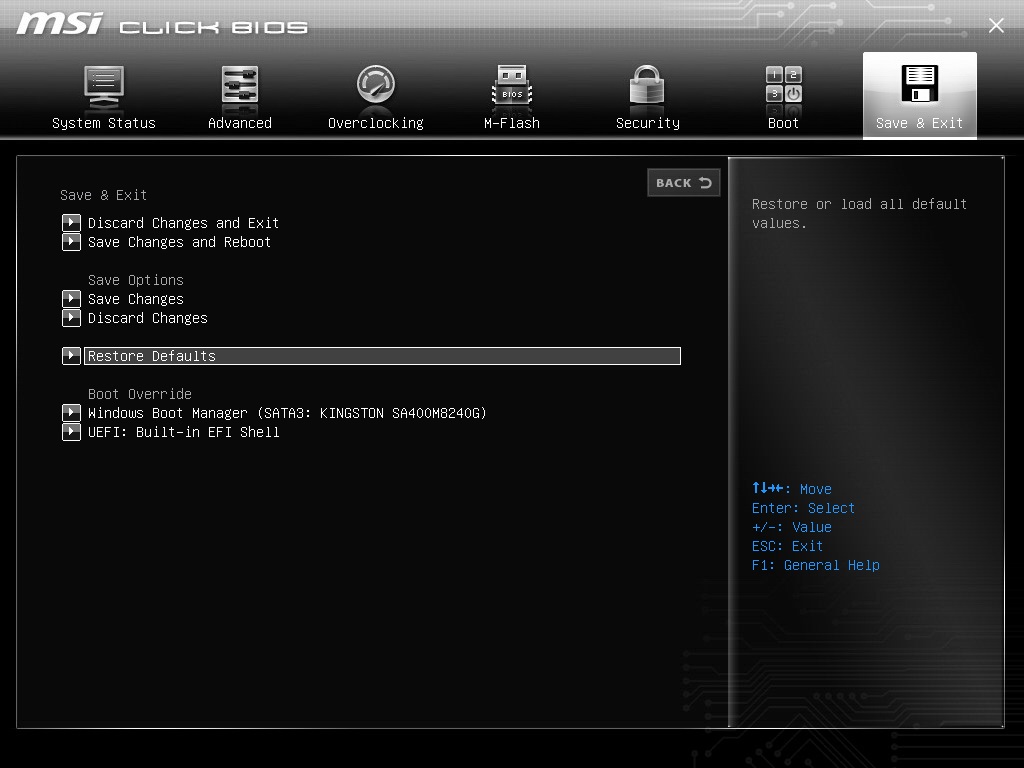Click the Boot priority icon
Screen dimensions: 1024x768
click(782, 95)
